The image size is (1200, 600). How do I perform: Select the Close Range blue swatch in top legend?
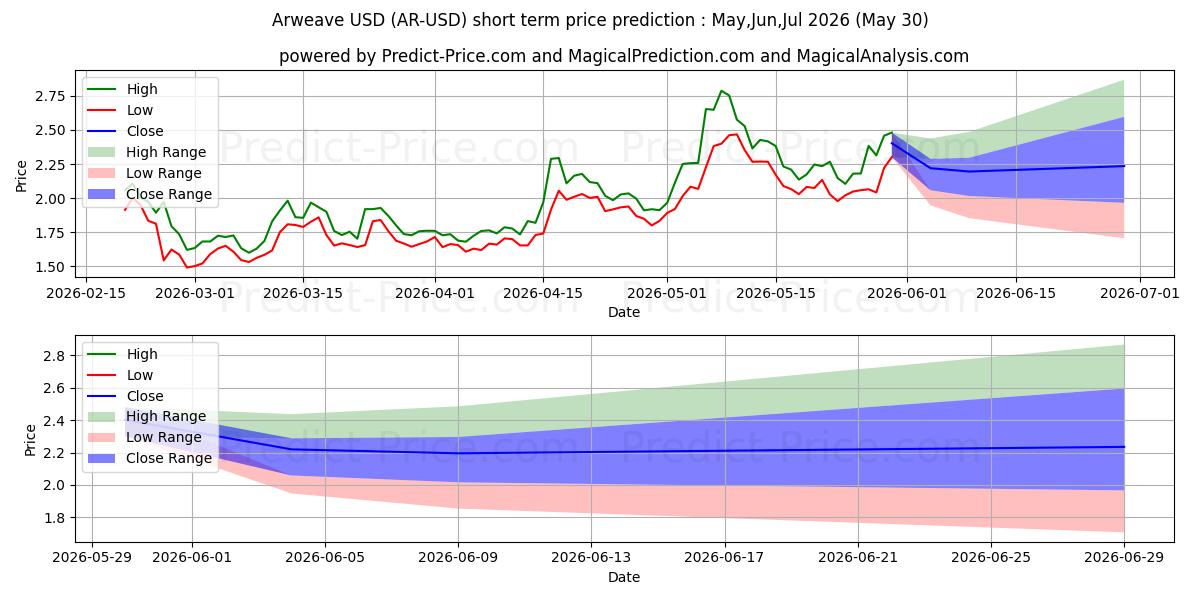104,194
